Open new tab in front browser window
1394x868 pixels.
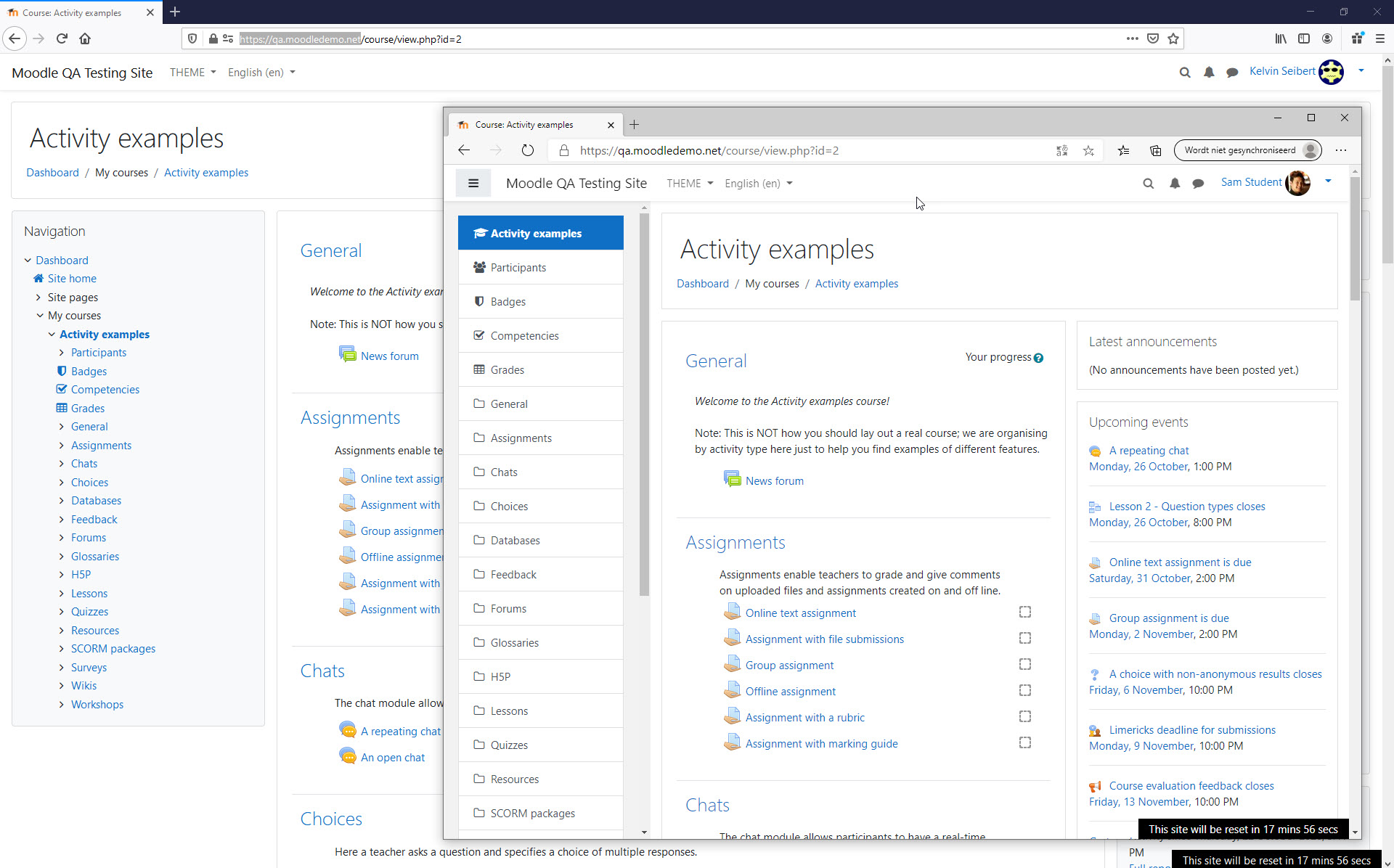[634, 125]
